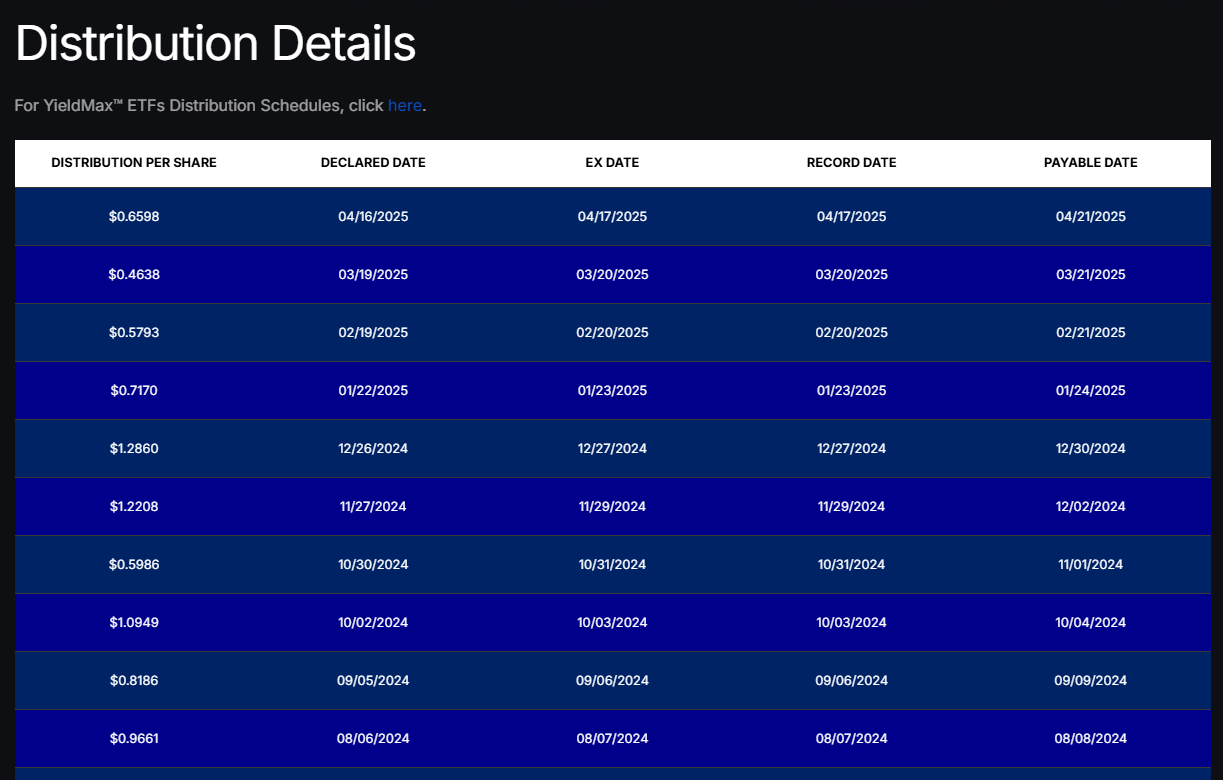Click declared date 08/06/2024
The image size is (1223, 780).
point(373,738)
